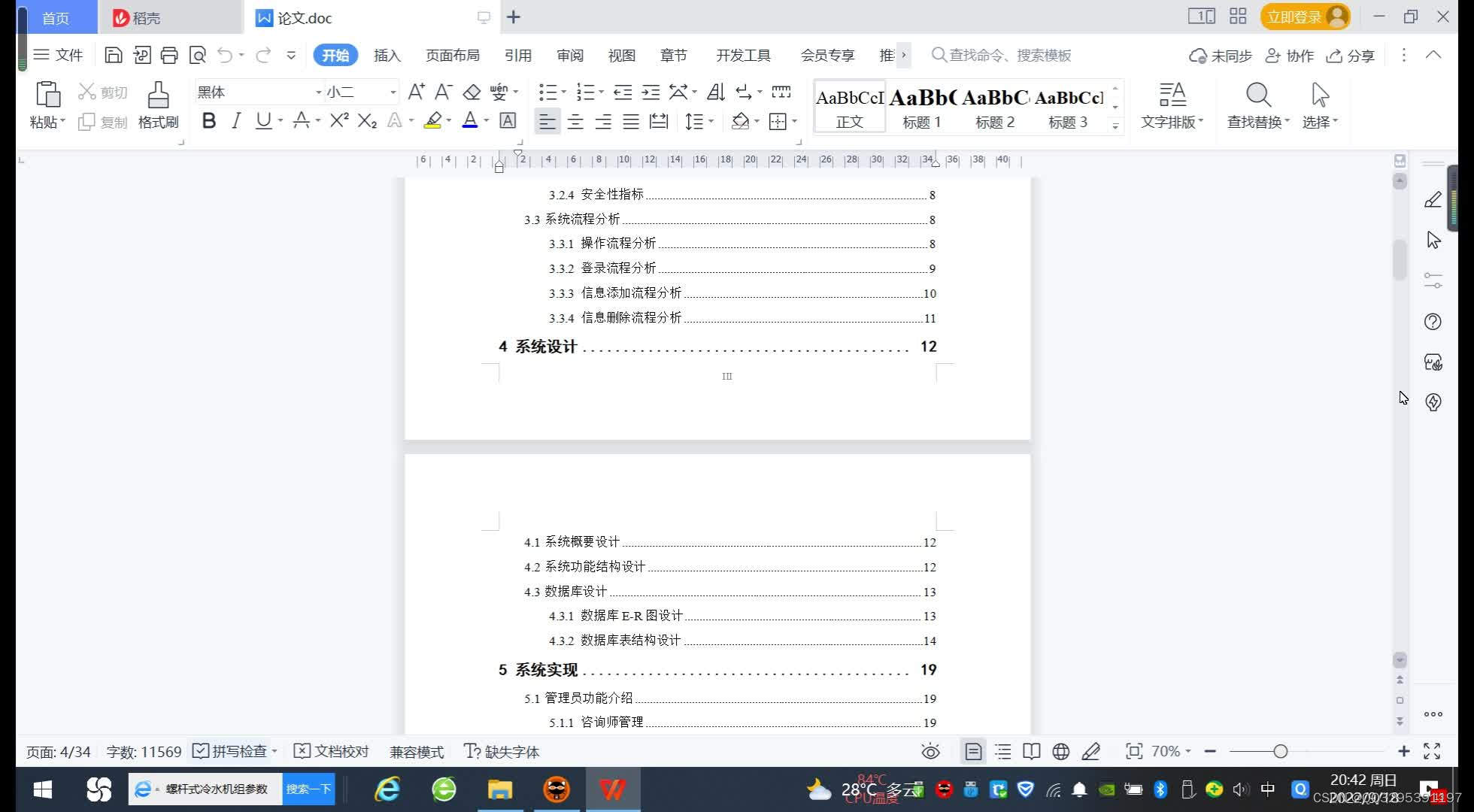This screenshot has height=812, width=1474.
Task: Toggle bold formatting
Action: coord(209,120)
